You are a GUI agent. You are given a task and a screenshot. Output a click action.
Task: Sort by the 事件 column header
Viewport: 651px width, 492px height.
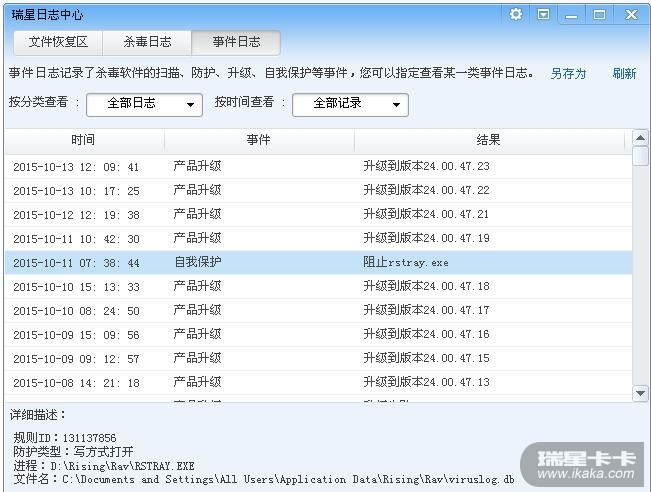coord(259,140)
